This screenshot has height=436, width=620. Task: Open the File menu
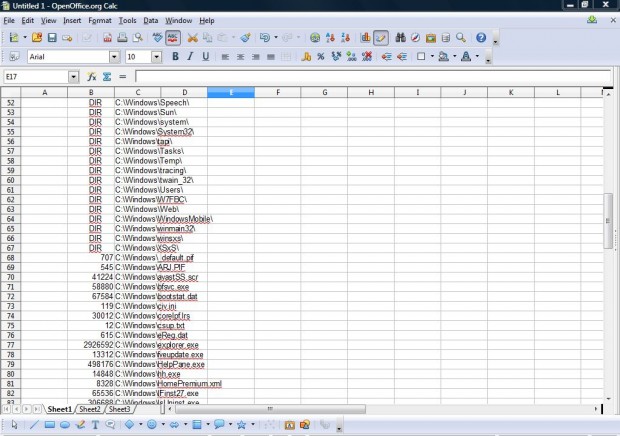(9, 21)
